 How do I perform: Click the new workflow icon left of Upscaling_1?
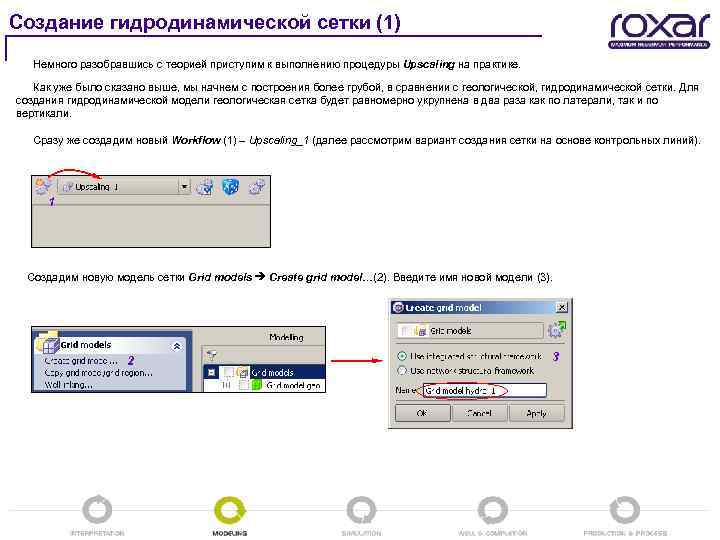pos(42,186)
